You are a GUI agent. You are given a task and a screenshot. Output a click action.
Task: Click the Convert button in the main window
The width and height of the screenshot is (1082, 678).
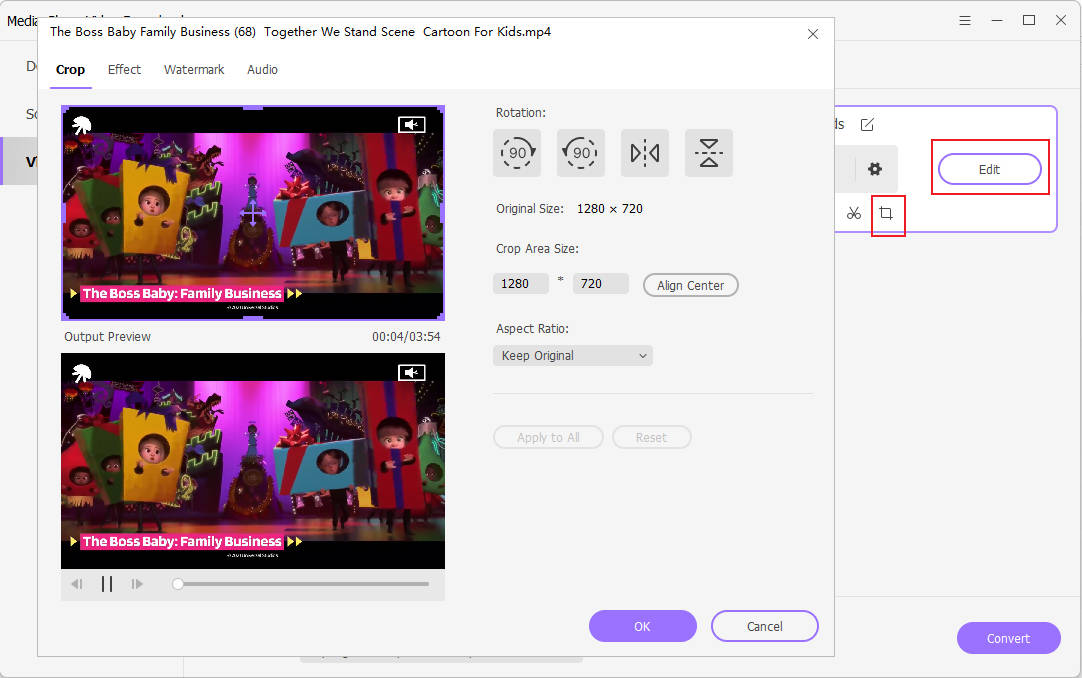(x=1008, y=639)
